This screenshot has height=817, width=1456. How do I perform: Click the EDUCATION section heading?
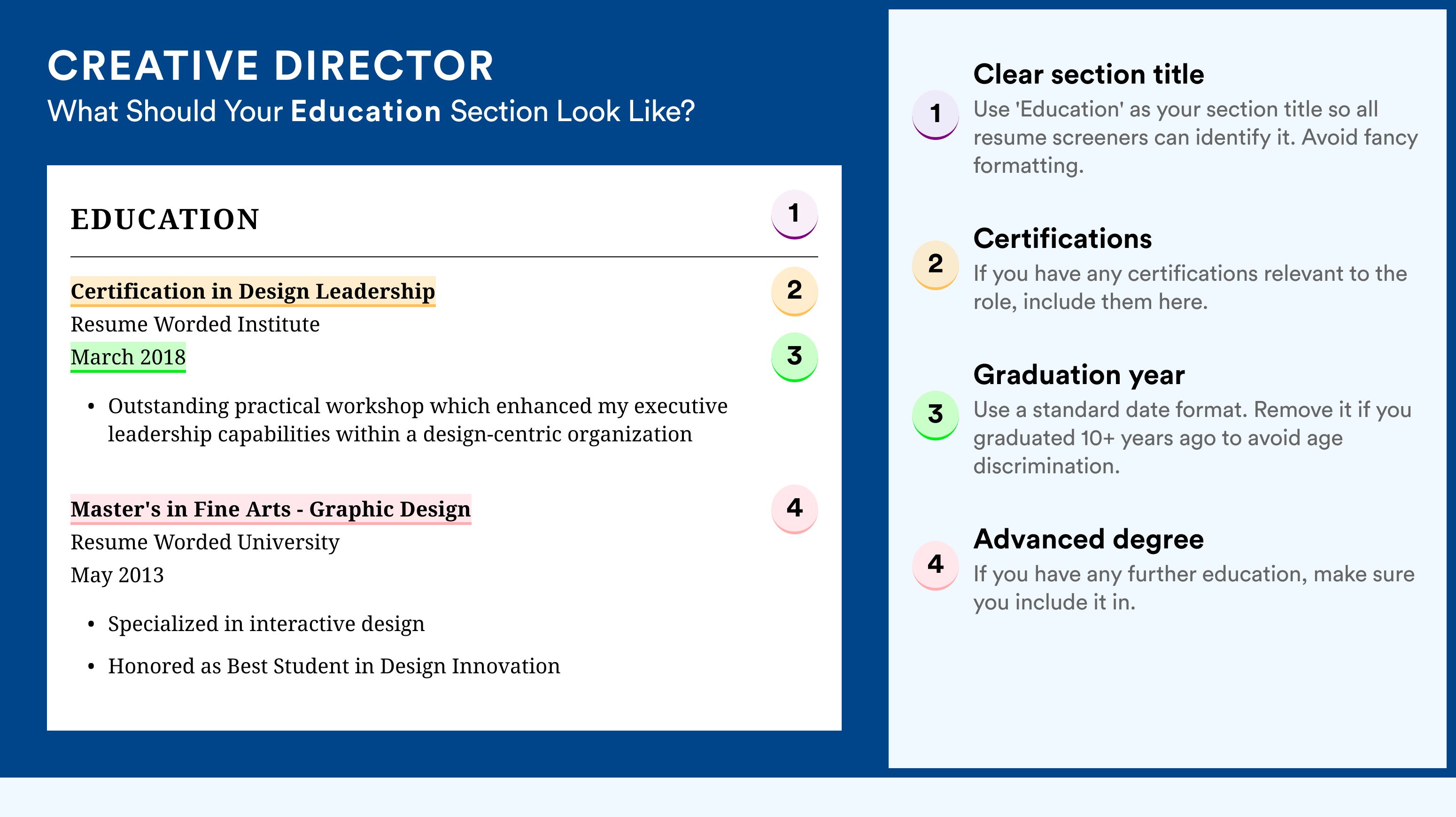click(x=164, y=219)
